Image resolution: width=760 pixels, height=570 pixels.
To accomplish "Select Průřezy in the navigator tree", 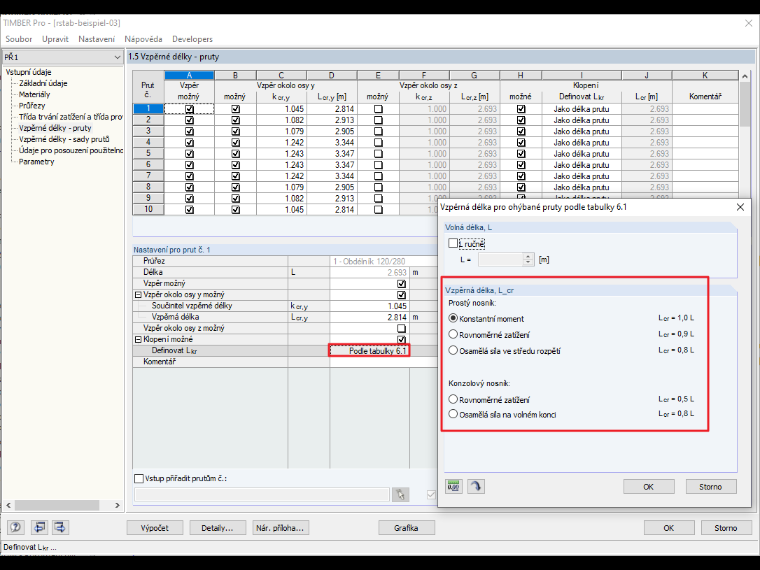I will (x=32, y=106).
